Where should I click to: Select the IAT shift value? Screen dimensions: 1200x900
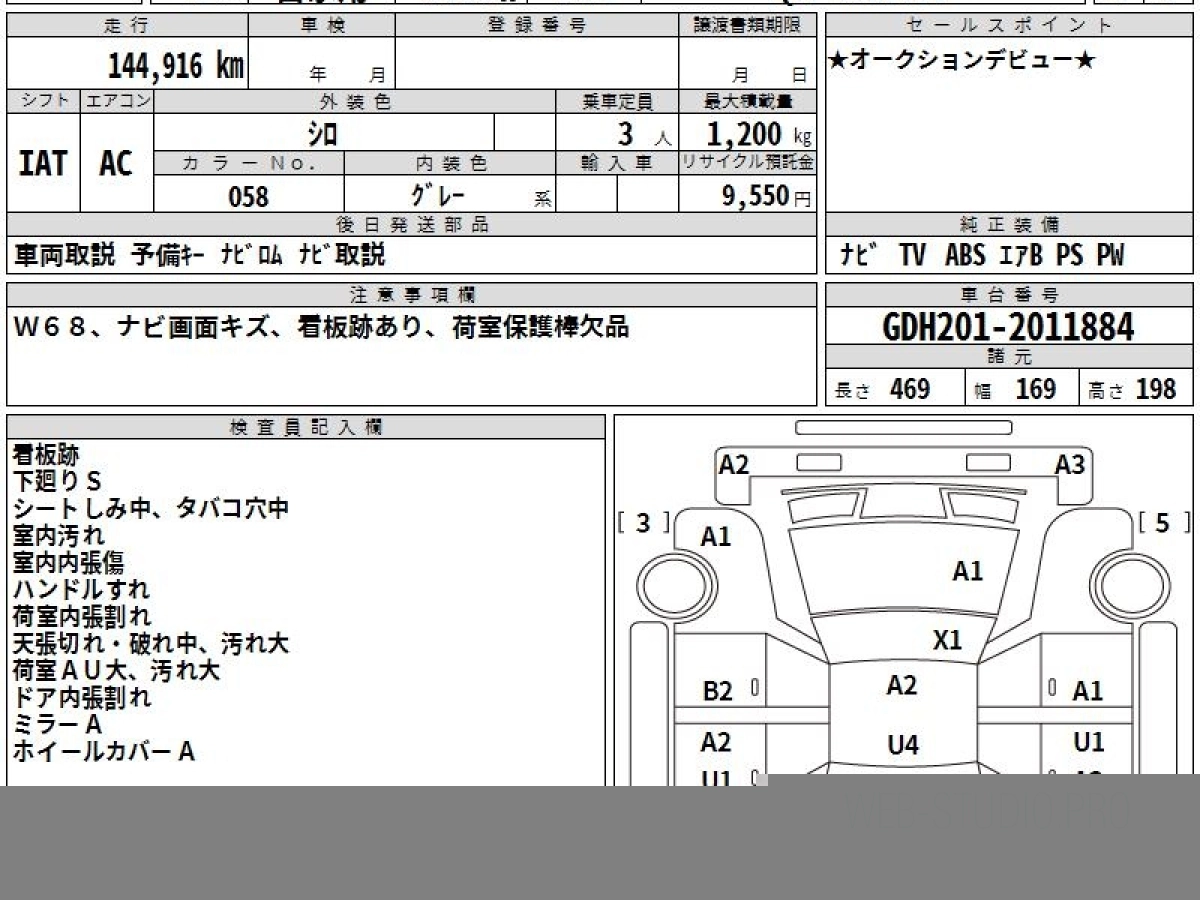click(x=43, y=163)
